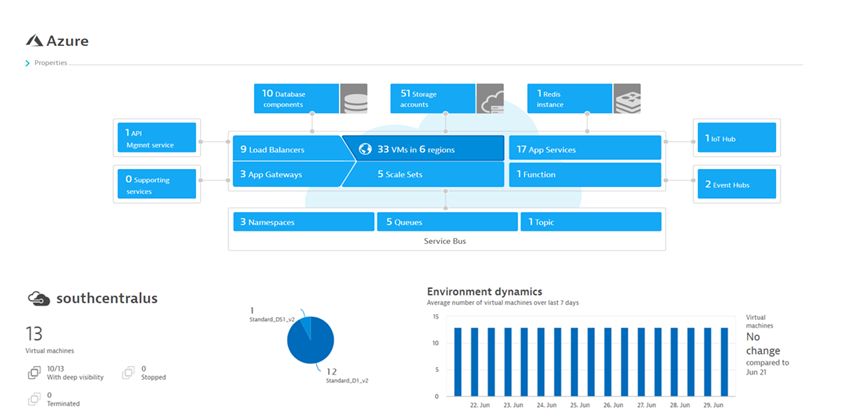Image resolution: width=861 pixels, height=411 pixels.
Task: Click the Properties label
Action: click(x=51, y=63)
